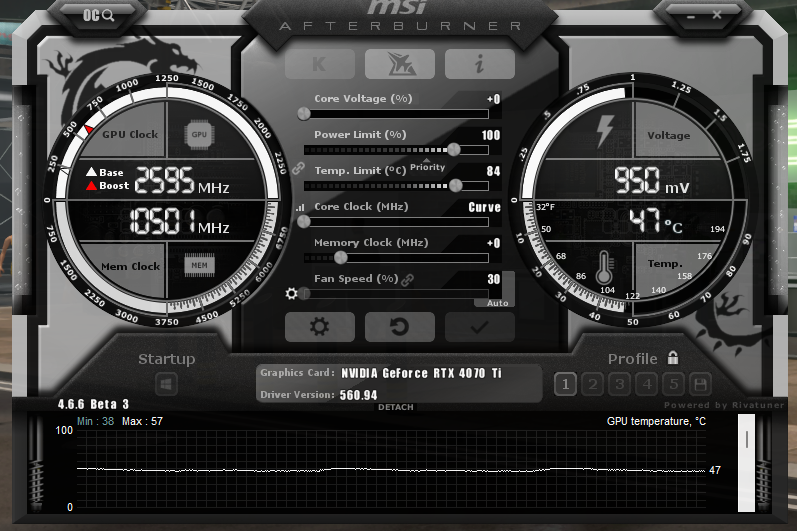Open the information i button
Screen dimensions: 797x531
pyautogui.click(x=479, y=64)
